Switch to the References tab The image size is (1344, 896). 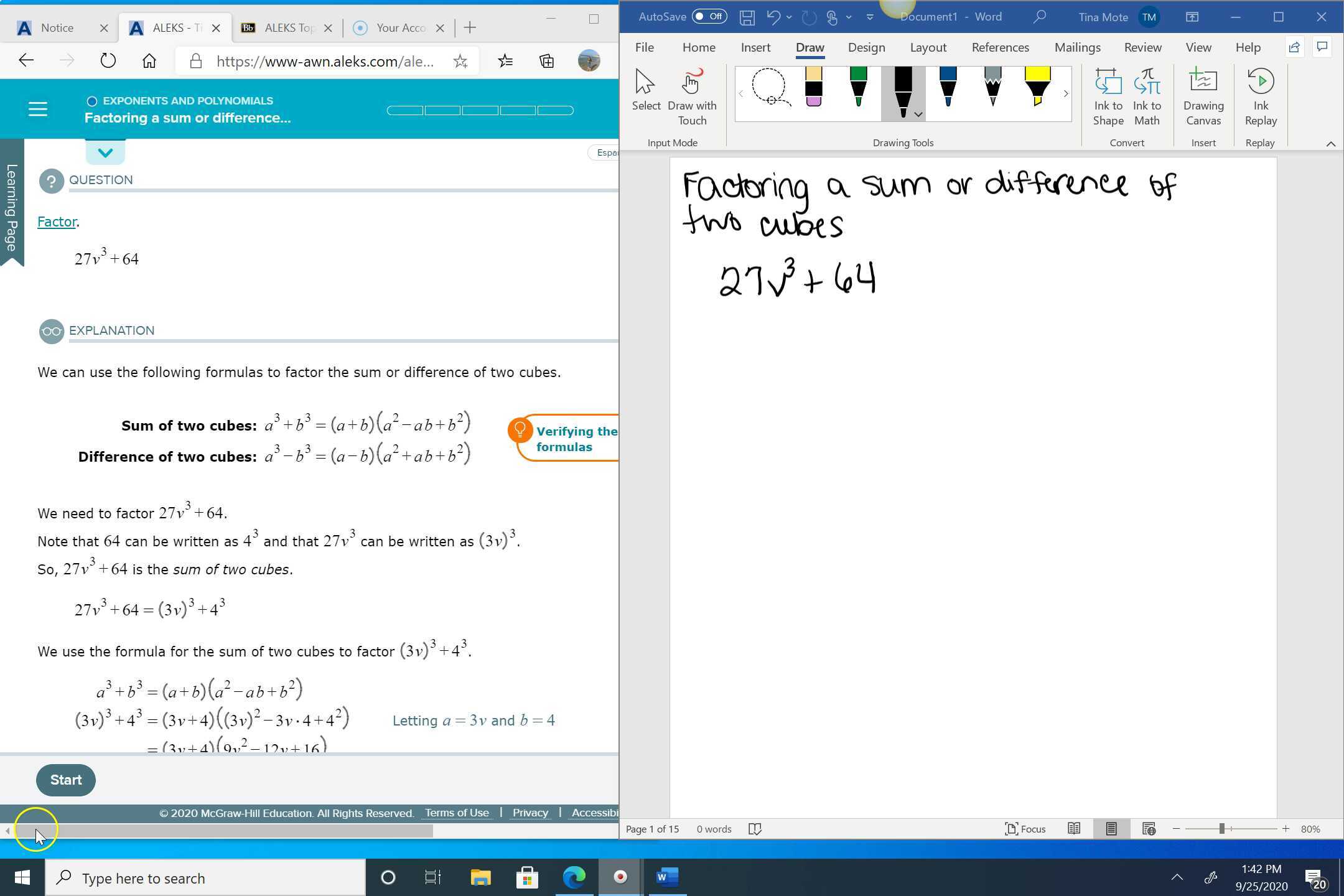pos(1000,47)
